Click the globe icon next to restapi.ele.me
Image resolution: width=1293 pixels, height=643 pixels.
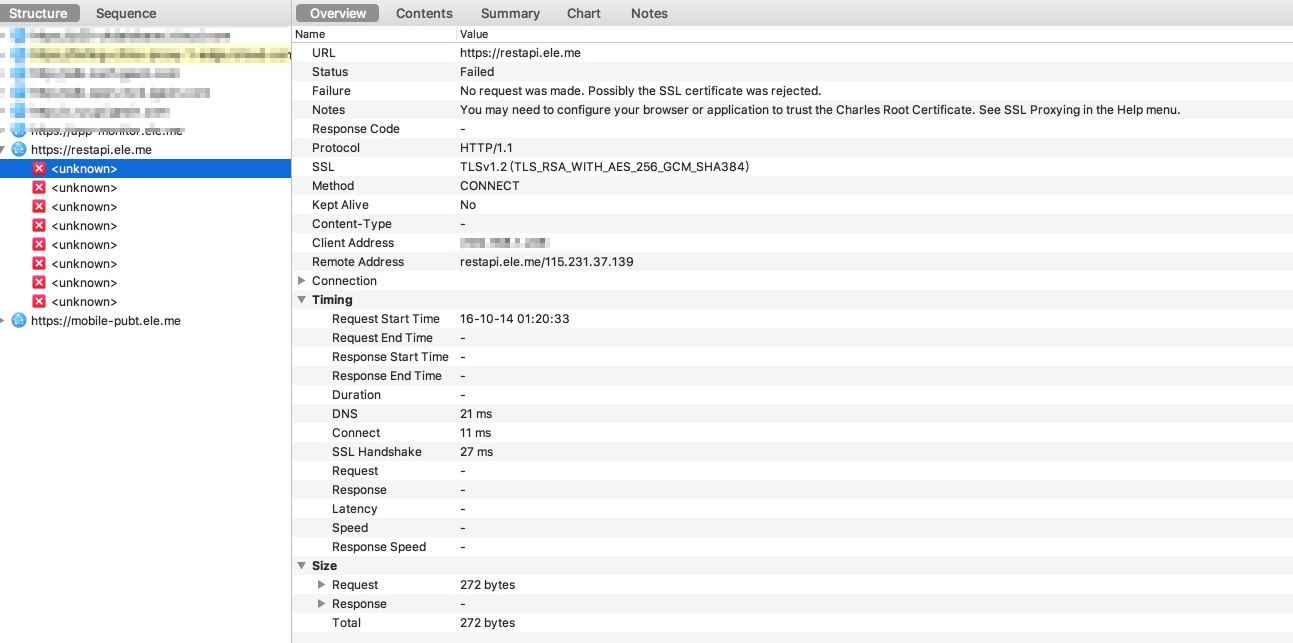pos(18,150)
